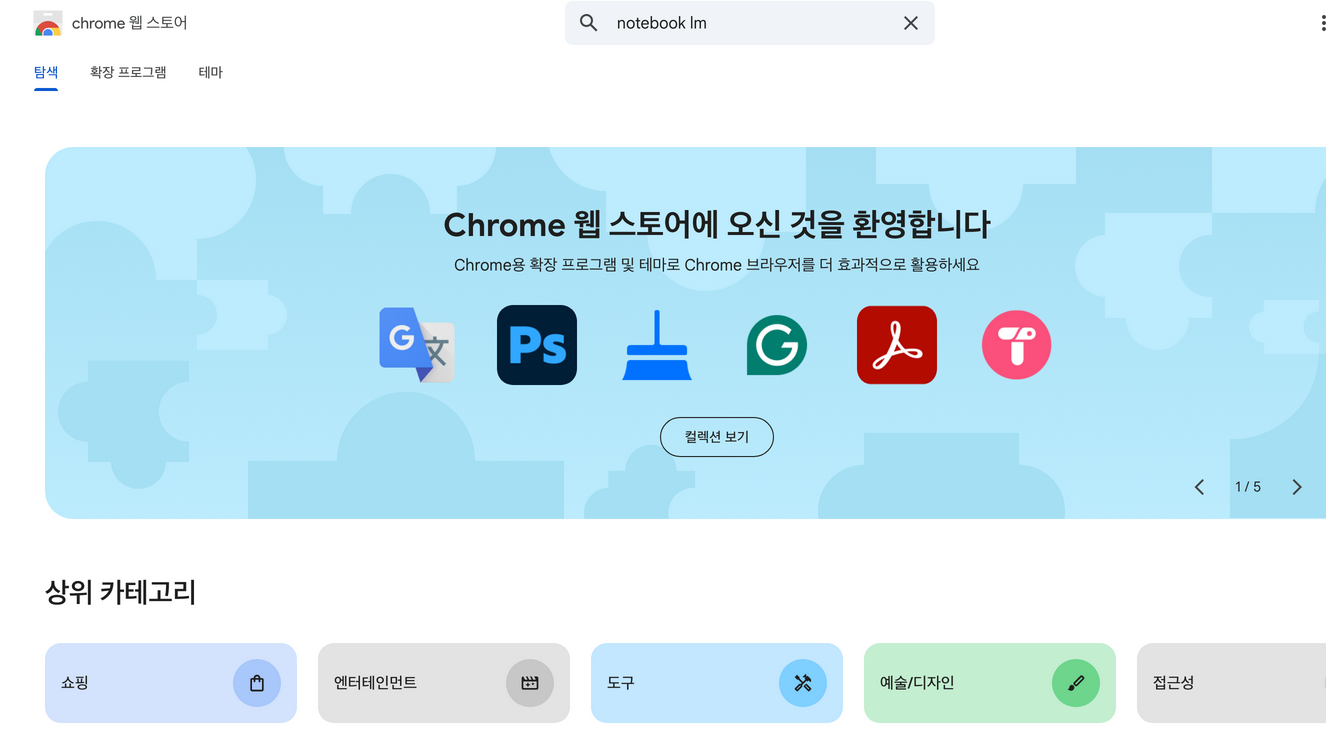Open the Adobe Acrobat icon
Screen dimensions: 1326x746
click(897, 345)
